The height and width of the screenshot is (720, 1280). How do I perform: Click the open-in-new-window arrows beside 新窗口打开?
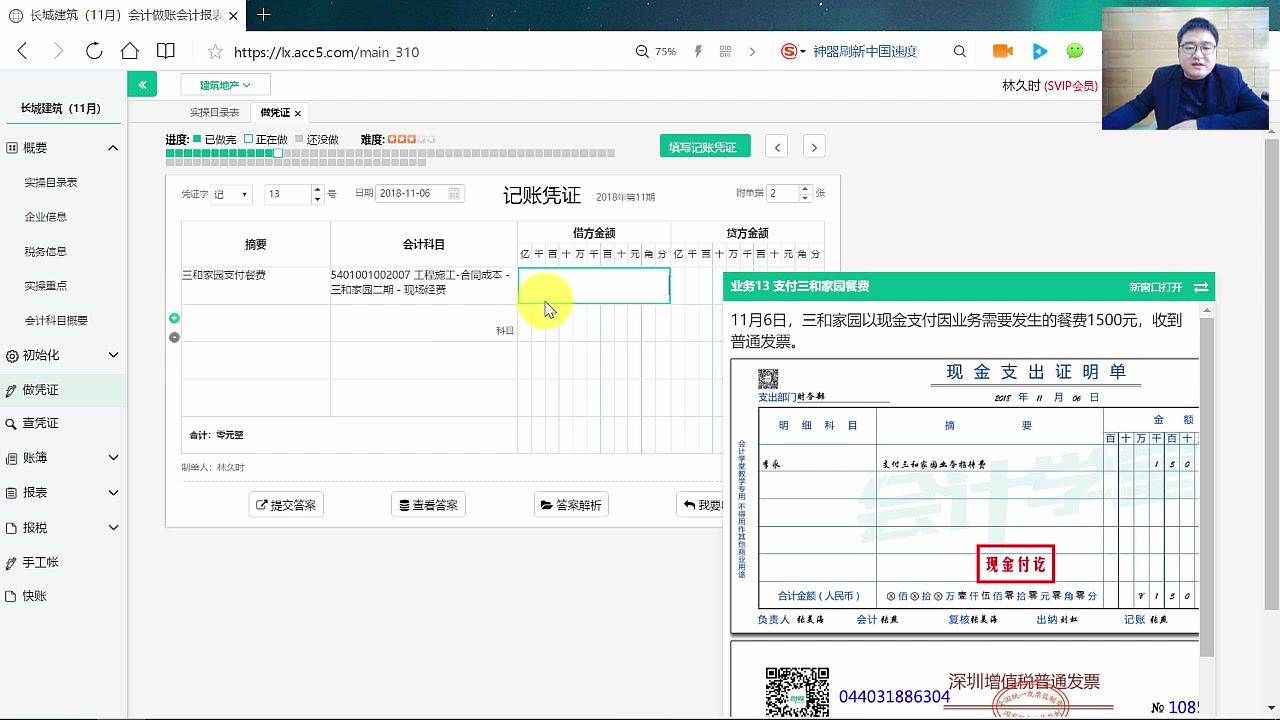[1200, 286]
